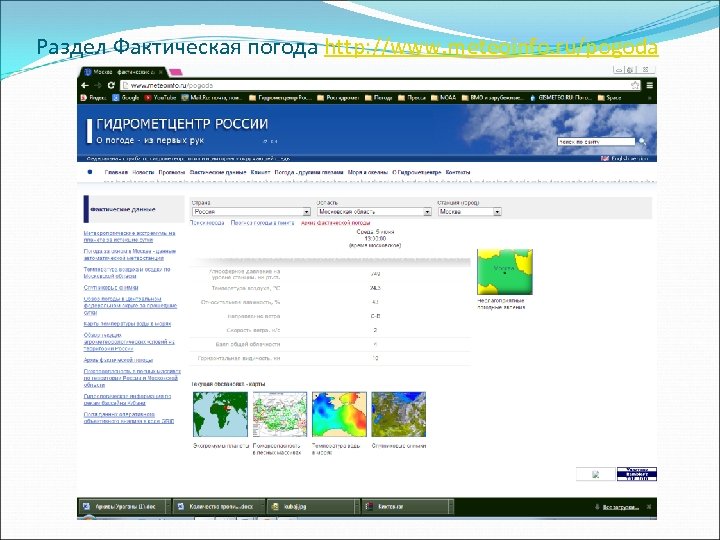Click the English version flag icon
Screen dimensions: 720x540
(x=605, y=158)
